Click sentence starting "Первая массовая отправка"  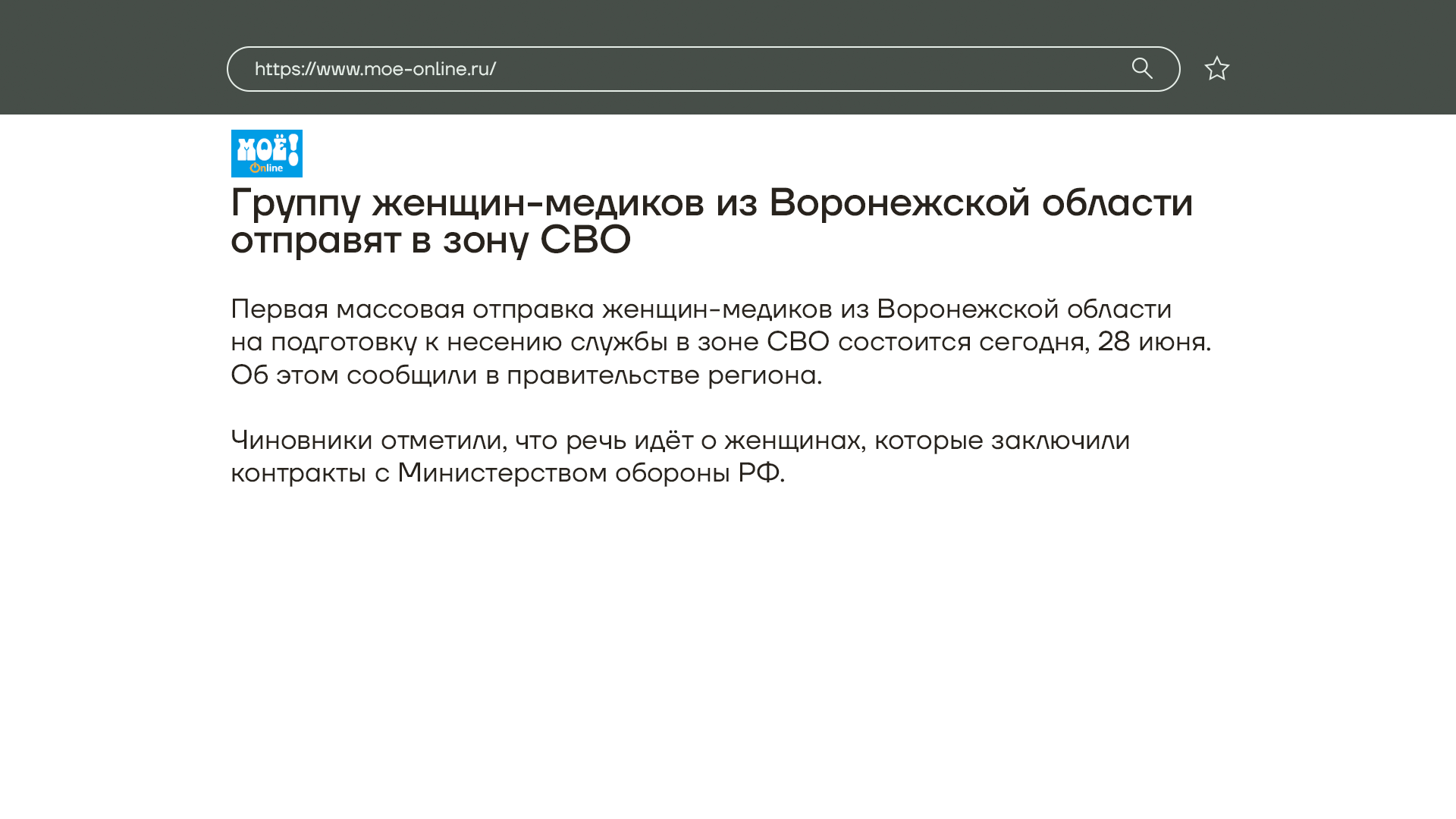click(412, 309)
